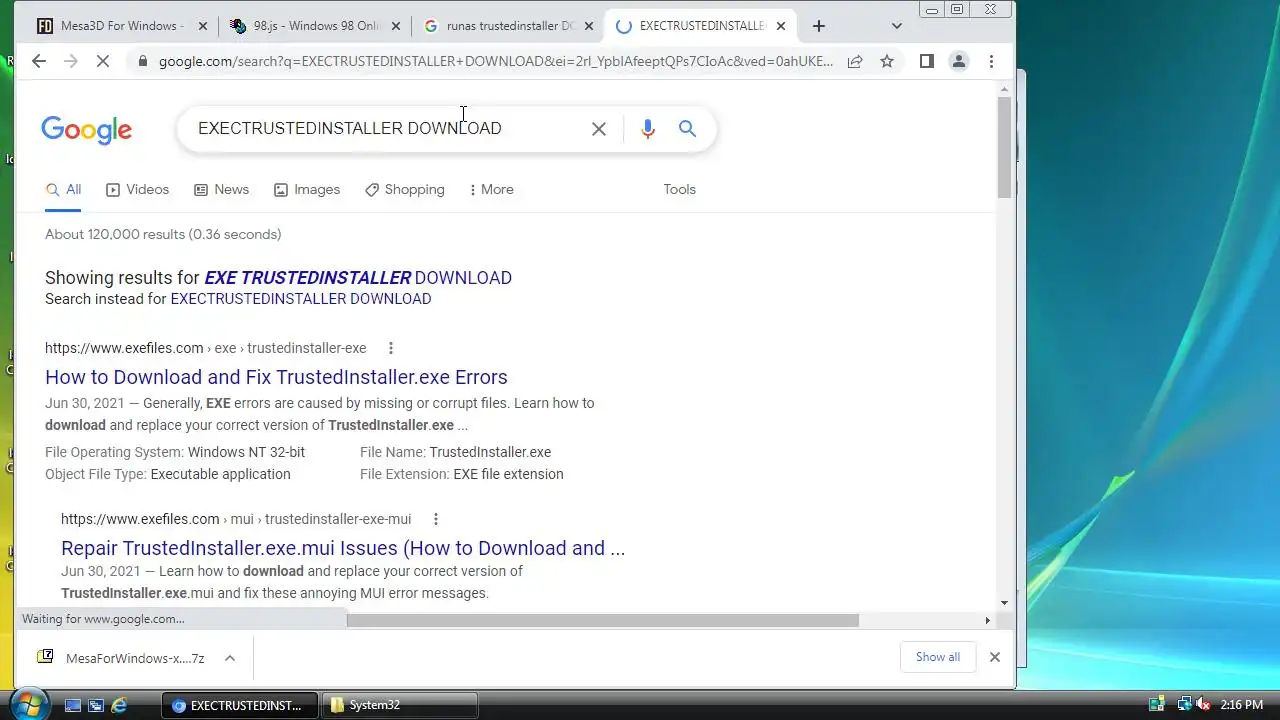Open the News results filter
The width and height of the screenshot is (1280, 720).
tap(221, 189)
